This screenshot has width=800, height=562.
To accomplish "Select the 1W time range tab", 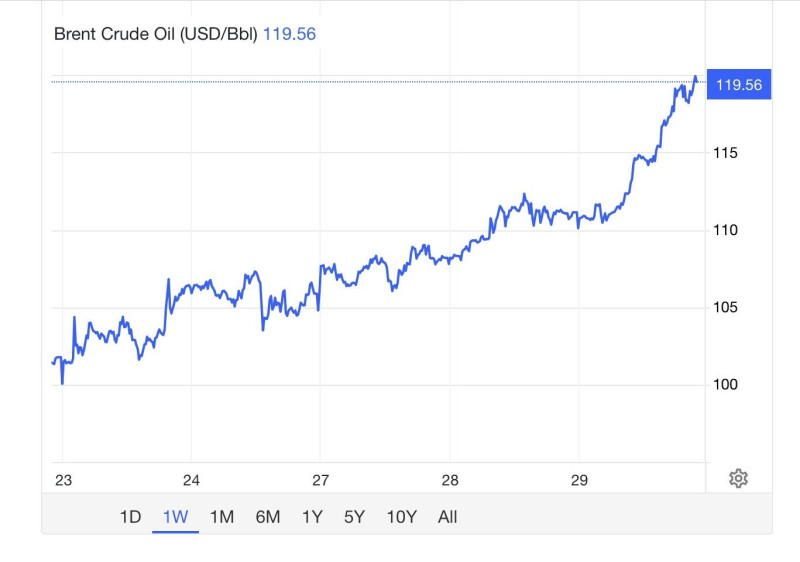I will point(175,517).
